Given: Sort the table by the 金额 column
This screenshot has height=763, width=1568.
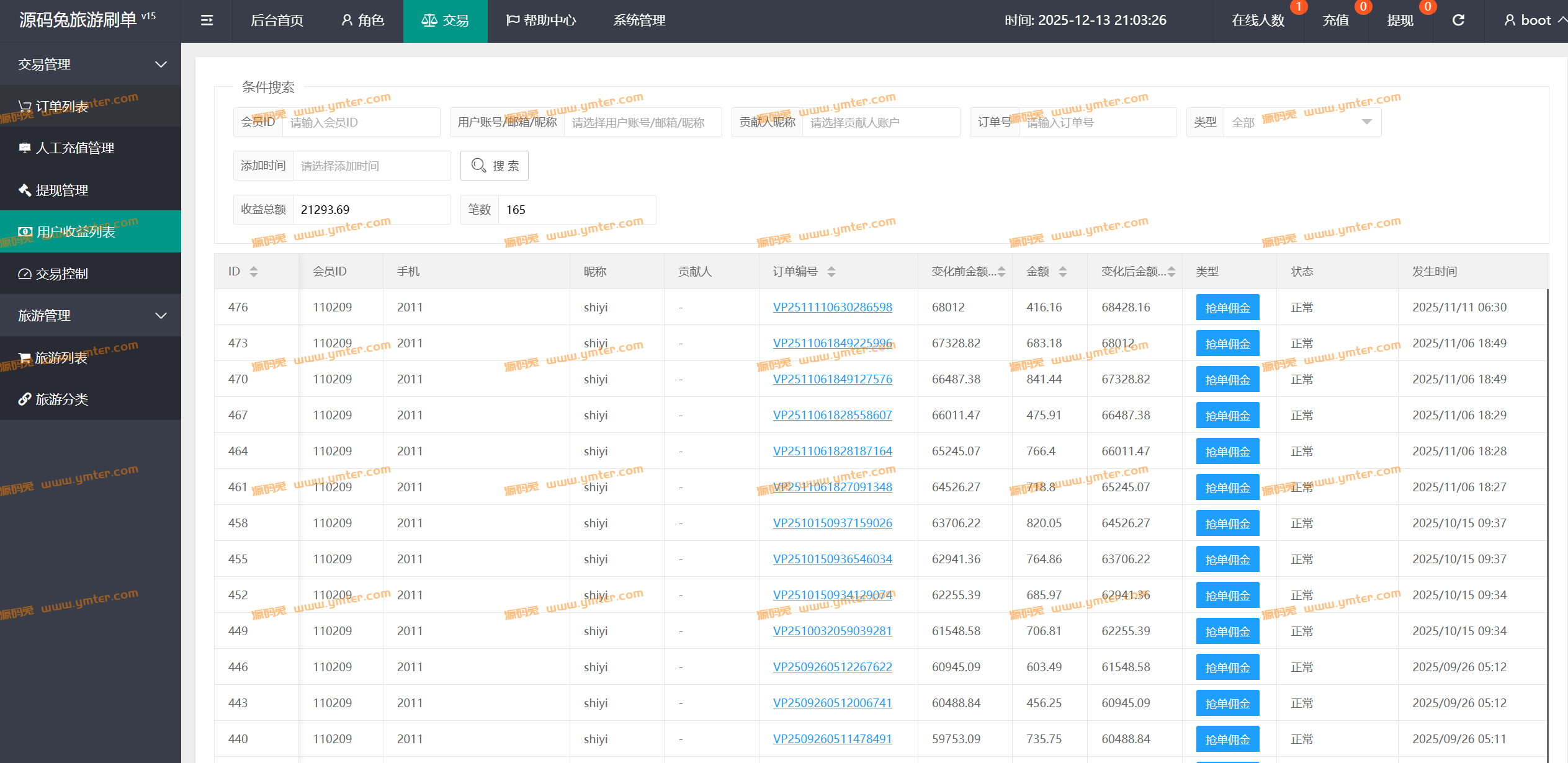Looking at the screenshot, I should [1062, 271].
